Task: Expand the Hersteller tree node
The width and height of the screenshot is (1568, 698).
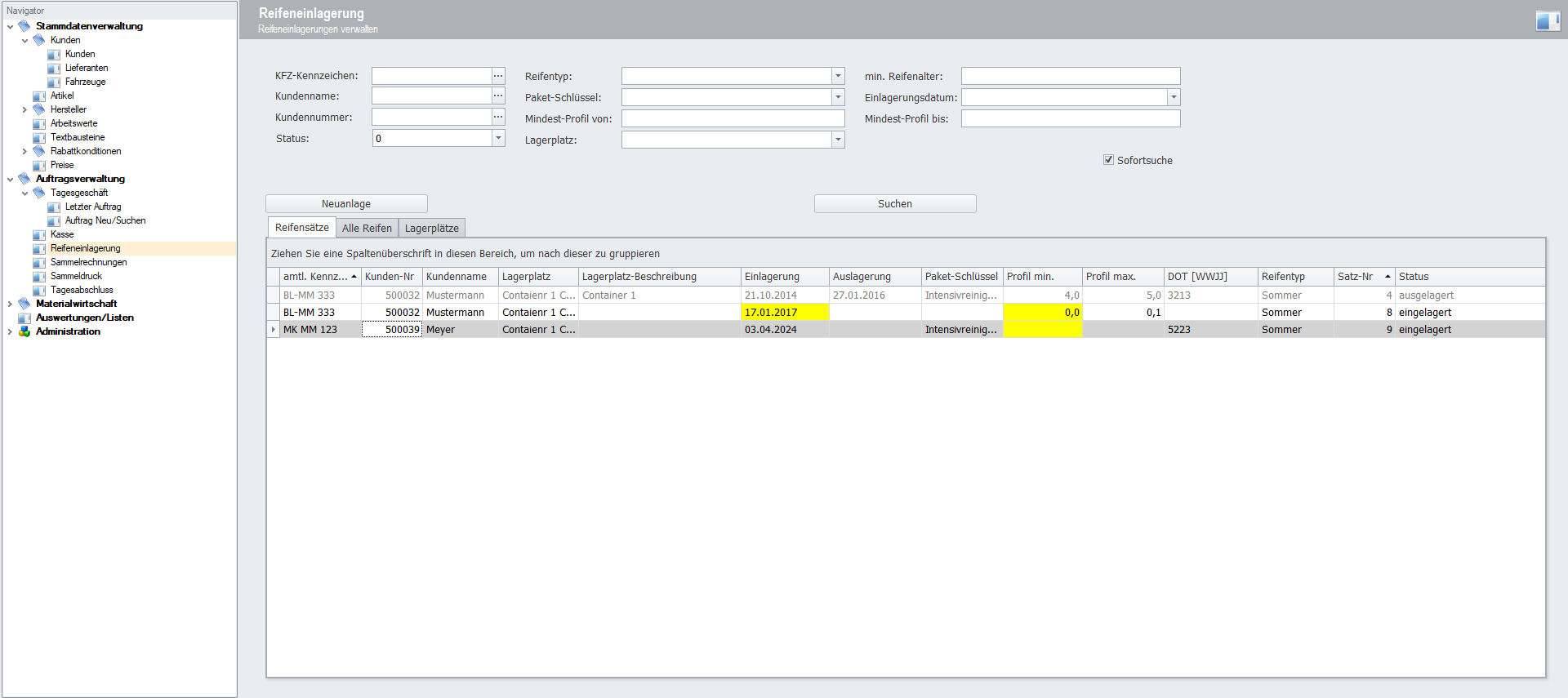Action: tap(24, 109)
